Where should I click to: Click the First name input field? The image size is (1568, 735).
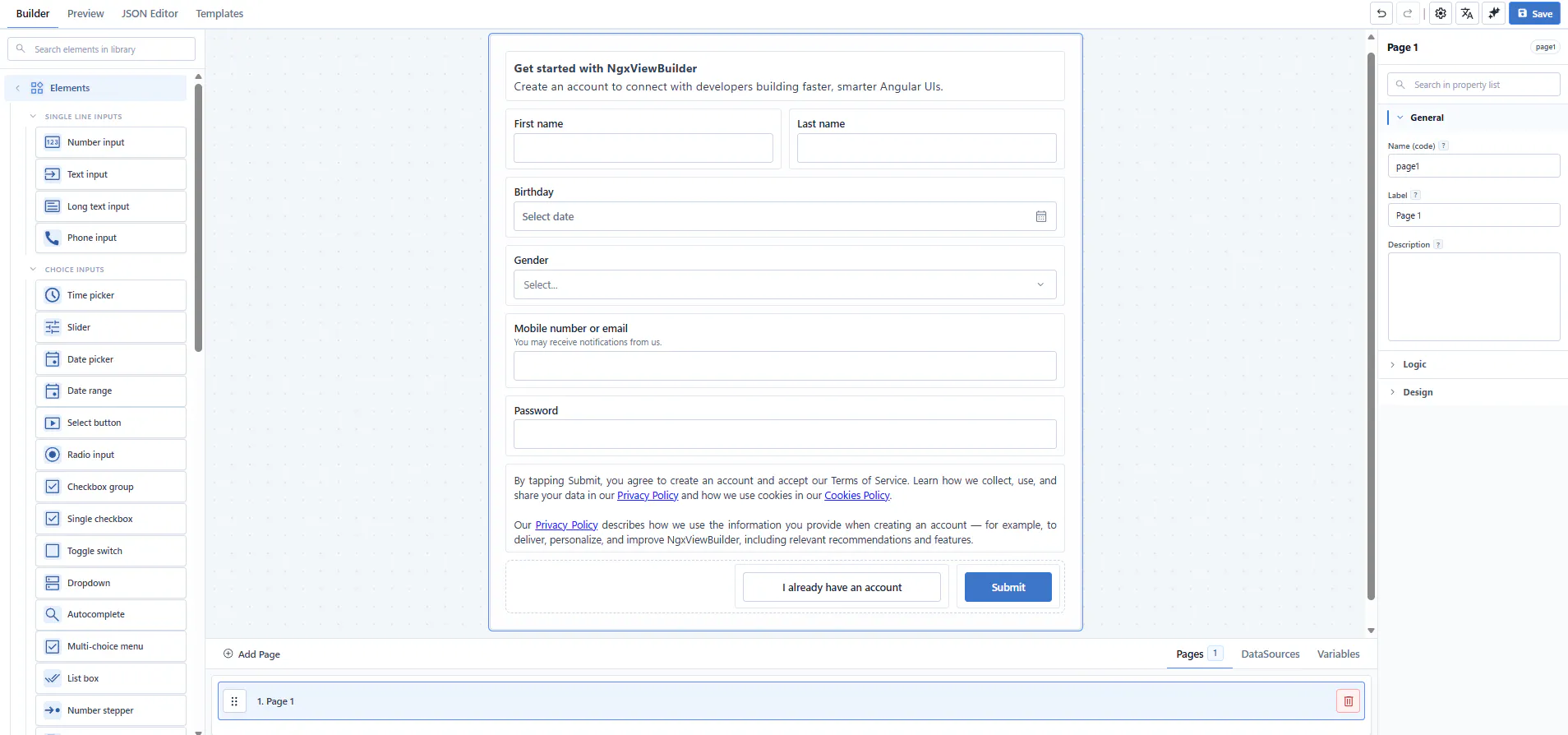click(x=643, y=148)
